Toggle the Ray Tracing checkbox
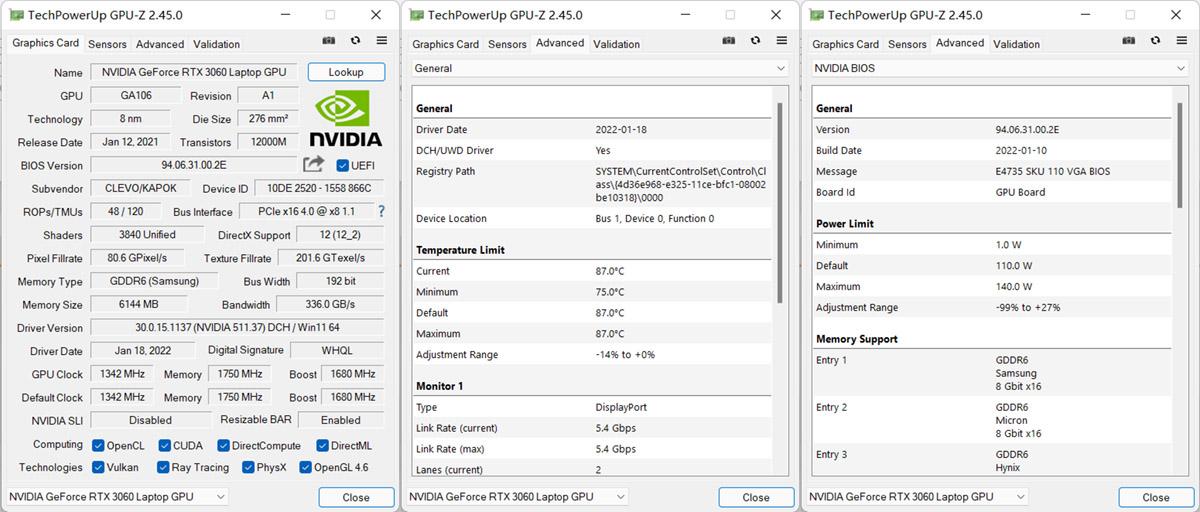The width and height of the screenshot is (1200, 512). coord(163,467)
